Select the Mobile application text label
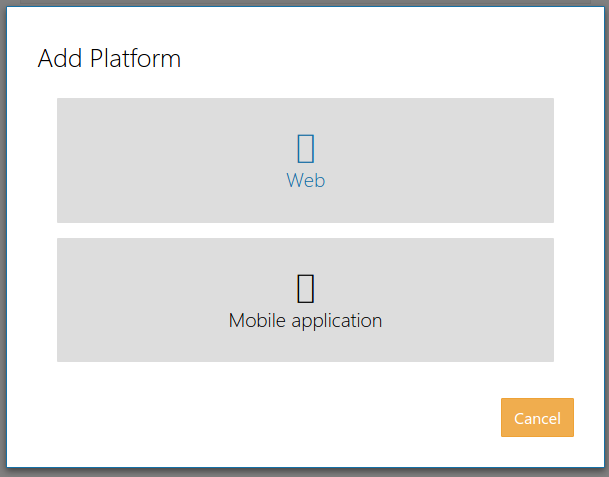Viewport: 609px width, 477px height. point(305,321)
